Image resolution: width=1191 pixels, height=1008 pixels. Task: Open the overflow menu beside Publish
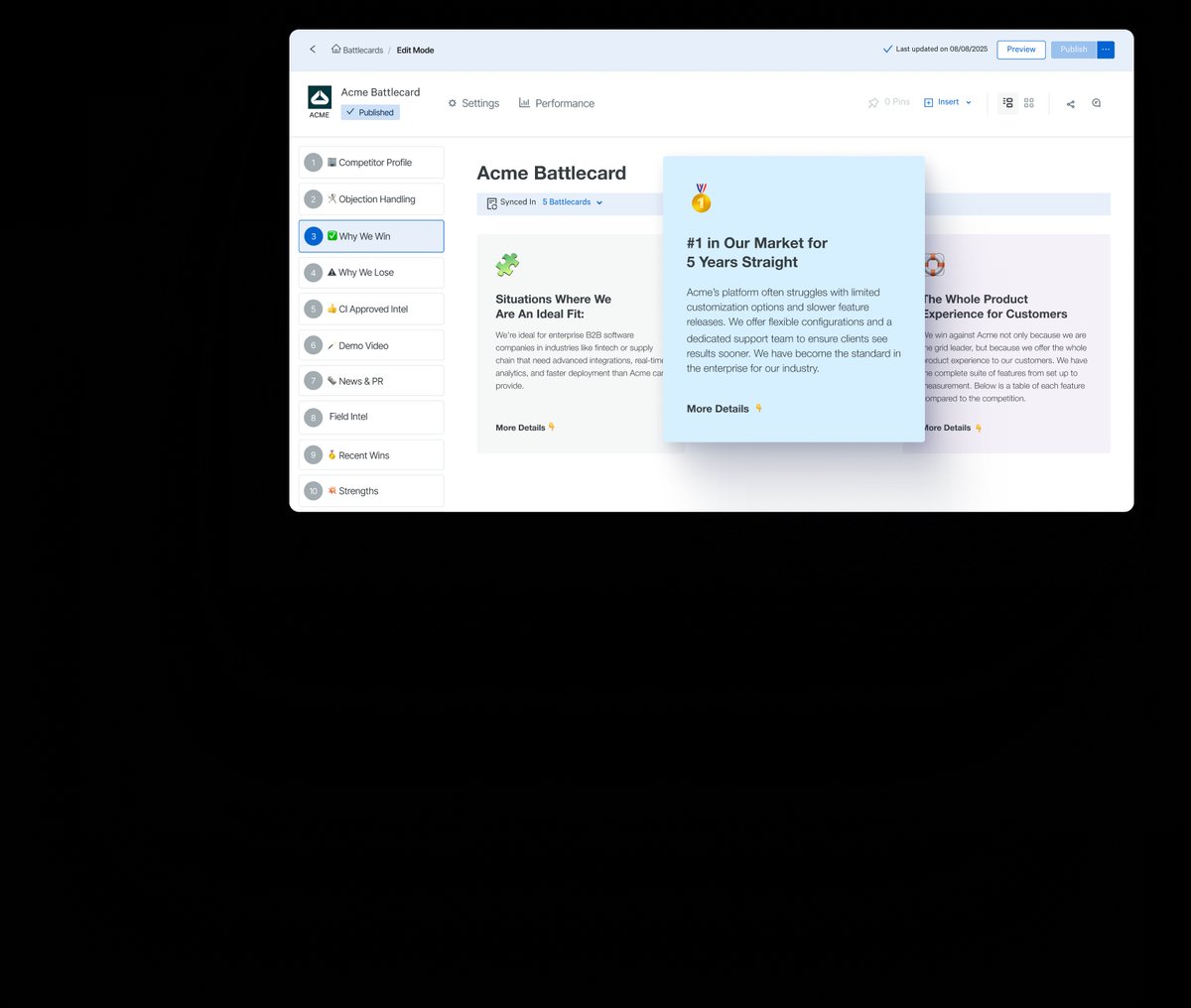pyautogui.click(x=1106, y=49)
